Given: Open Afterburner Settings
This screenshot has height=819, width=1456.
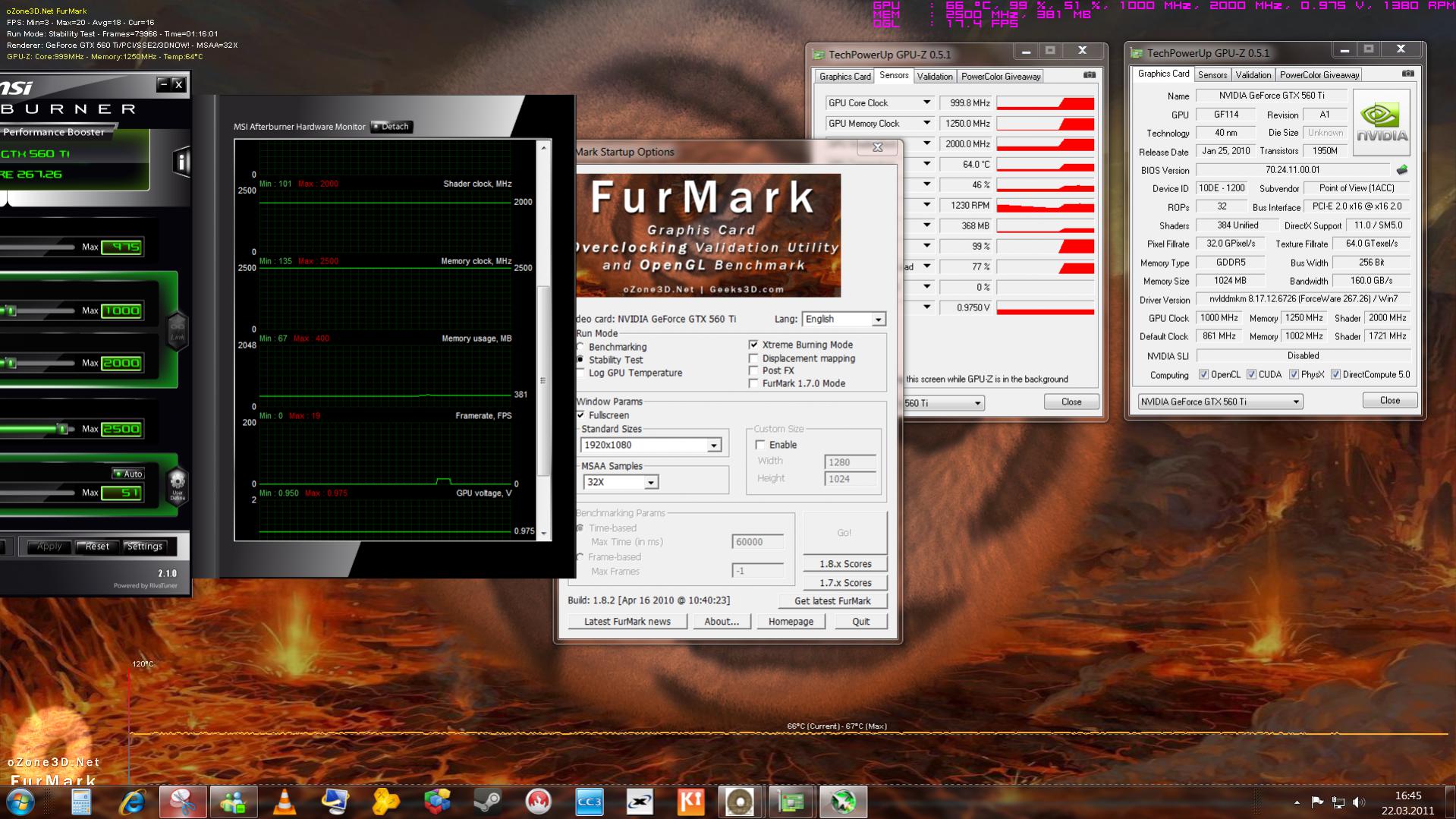Looking at the screenshot, I should 145,547.
